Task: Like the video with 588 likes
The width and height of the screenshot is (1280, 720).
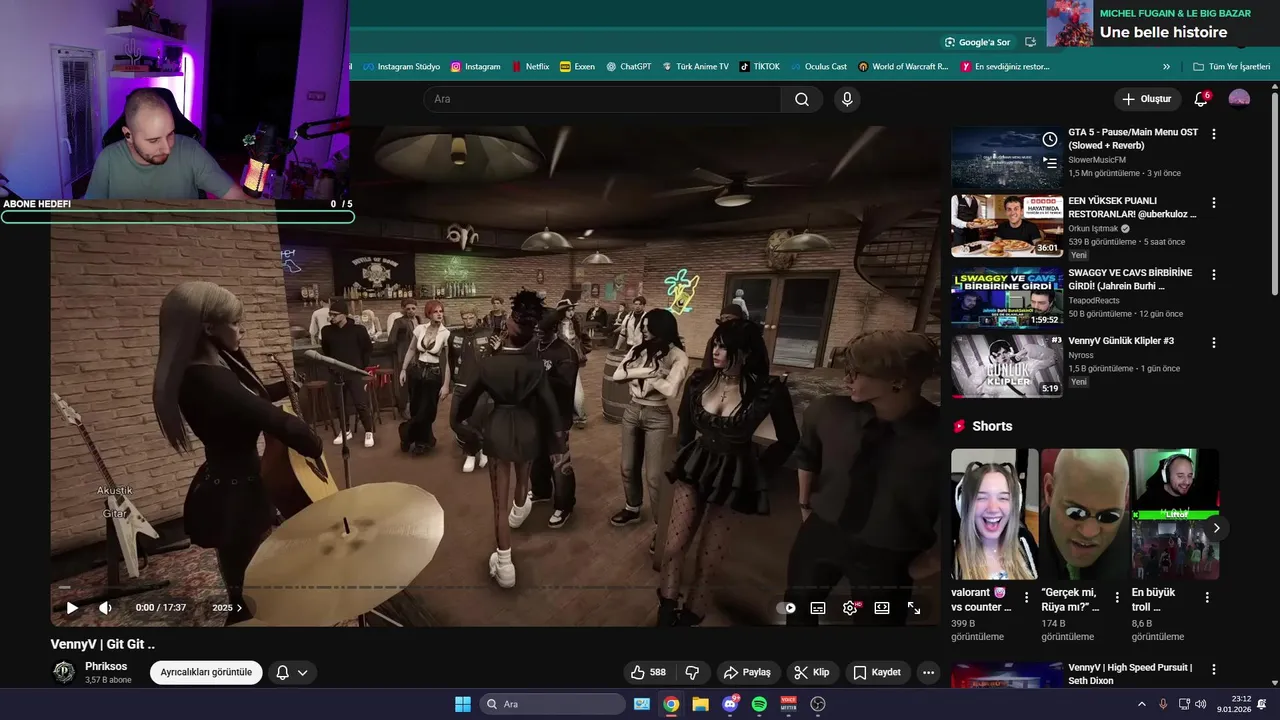Action: coord(648,672)
